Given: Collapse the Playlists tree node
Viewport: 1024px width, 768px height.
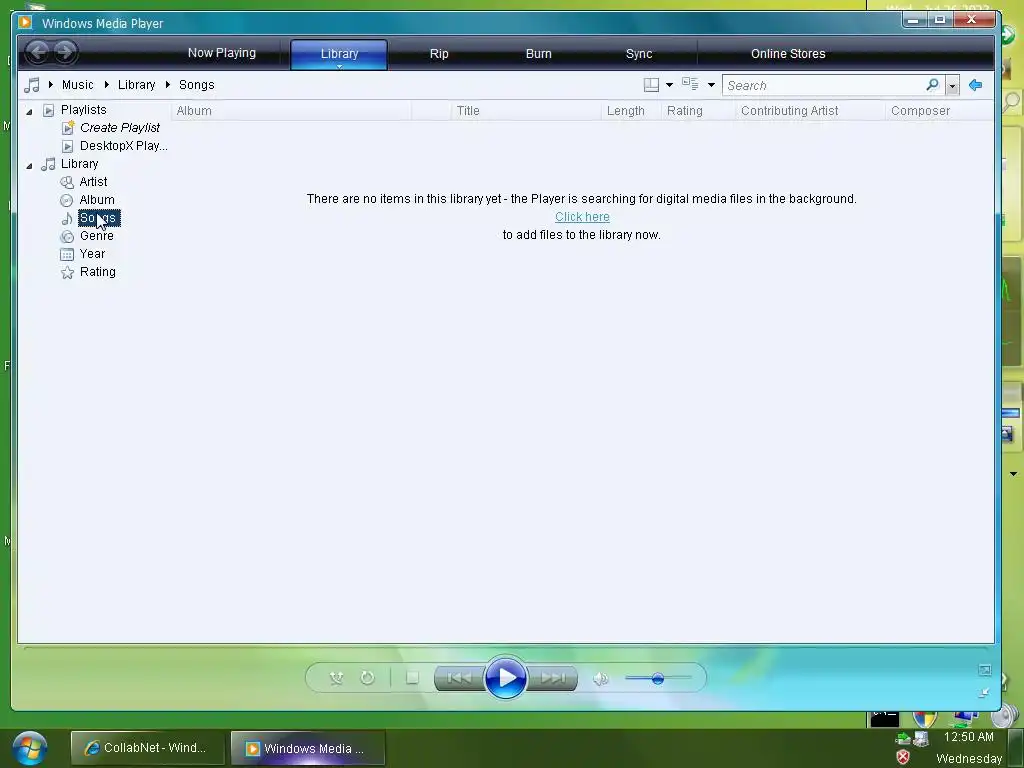Looking at the screenshot, I should (x=29, y=112).
